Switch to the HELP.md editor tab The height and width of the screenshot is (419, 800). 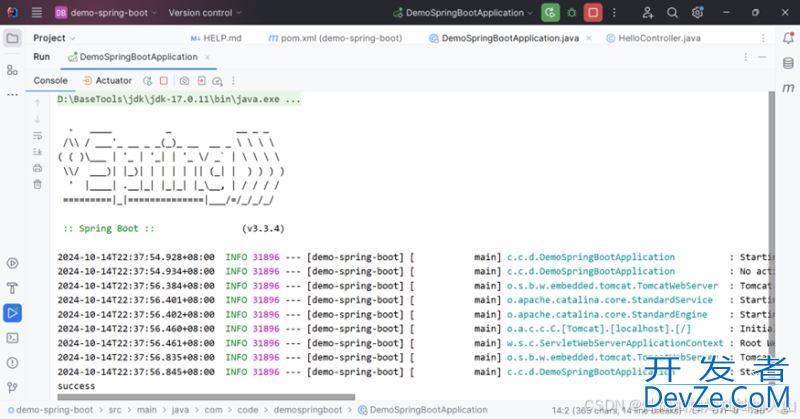click(x=216, y=38)
